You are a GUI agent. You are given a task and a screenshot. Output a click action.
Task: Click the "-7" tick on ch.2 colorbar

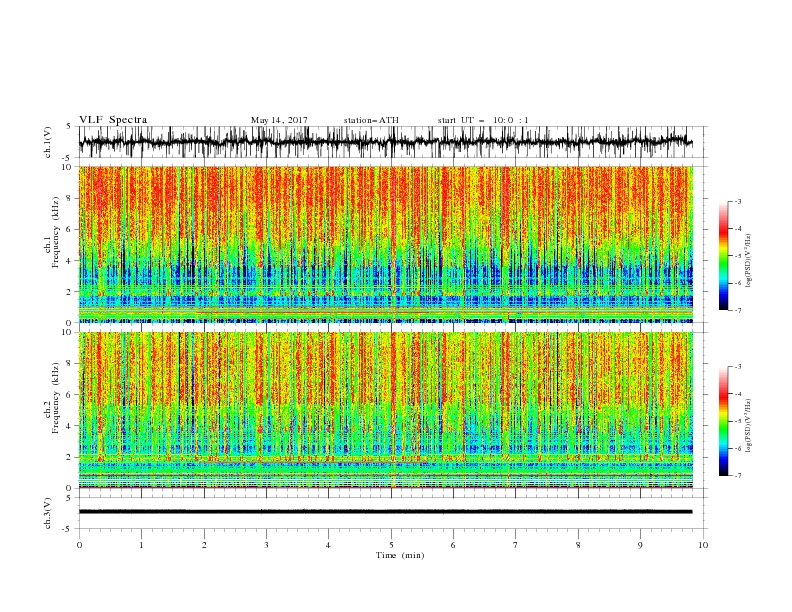click(737, 476)
